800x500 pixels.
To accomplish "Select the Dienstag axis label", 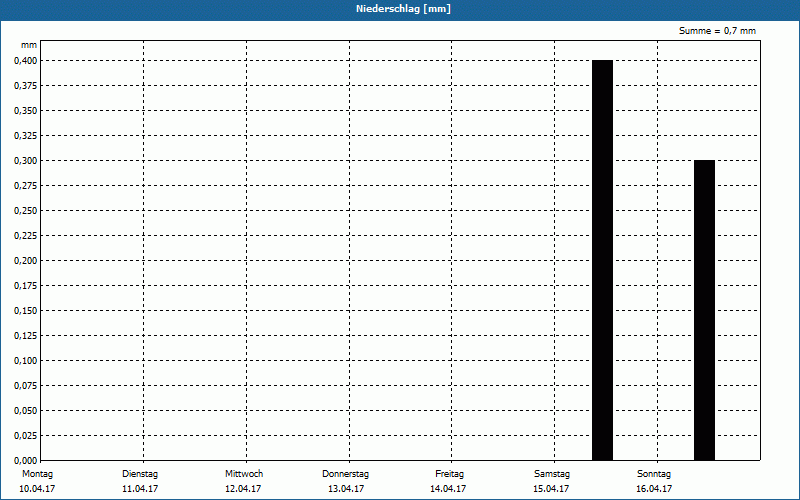I will coord(140,474).
